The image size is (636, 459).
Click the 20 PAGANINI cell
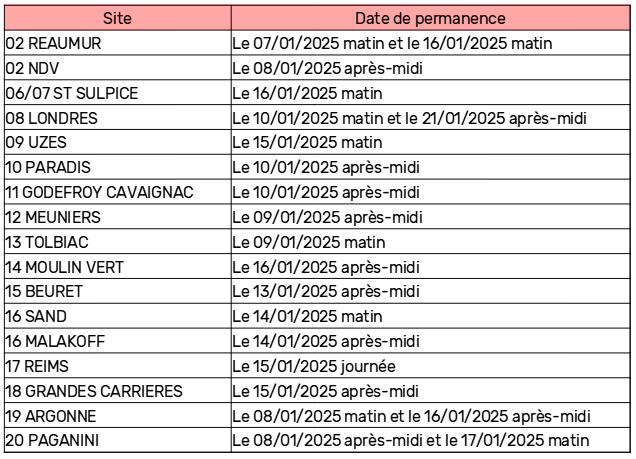point(118,440)
